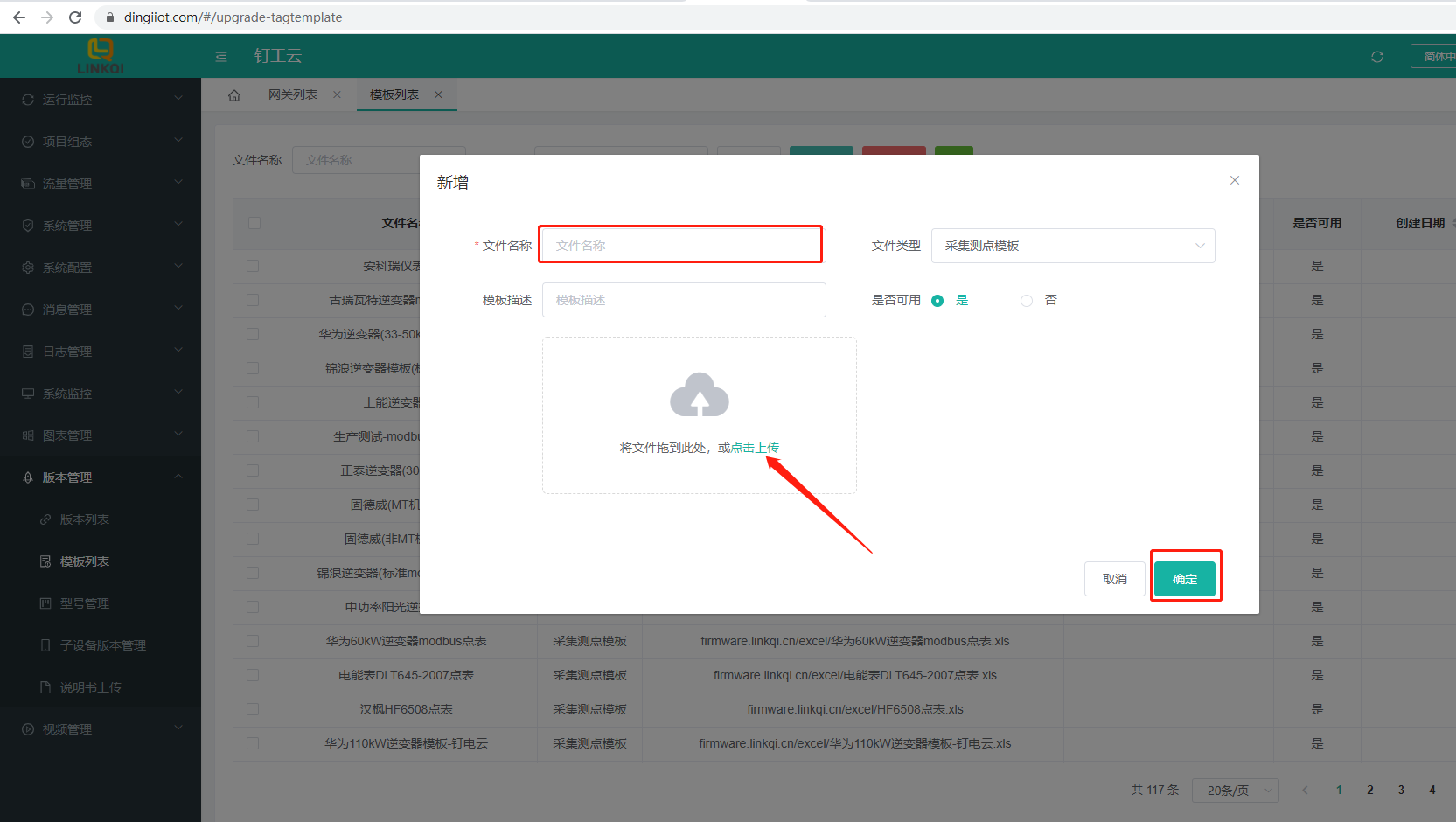Screen dimensions: 1456x822
Task: Click the home icon tab
Action: 234,95
